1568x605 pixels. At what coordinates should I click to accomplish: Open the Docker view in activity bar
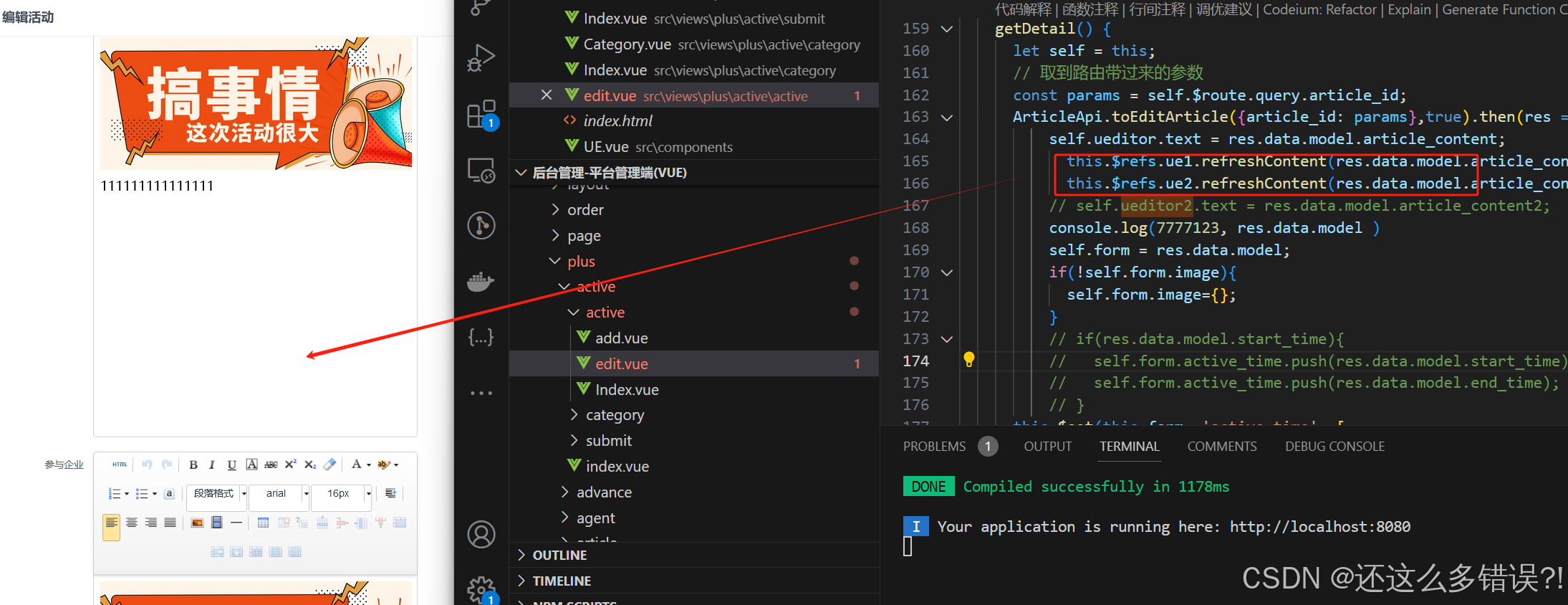(481, 282)
